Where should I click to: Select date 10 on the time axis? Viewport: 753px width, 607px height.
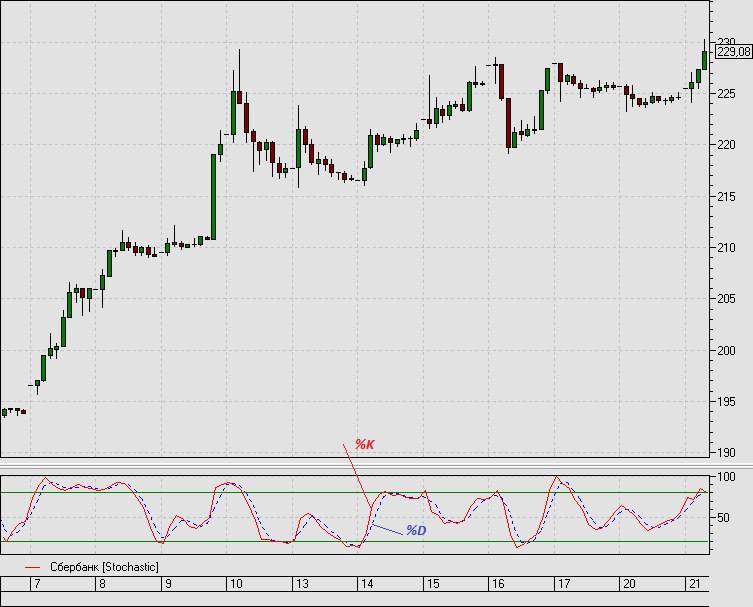point(236,584)
